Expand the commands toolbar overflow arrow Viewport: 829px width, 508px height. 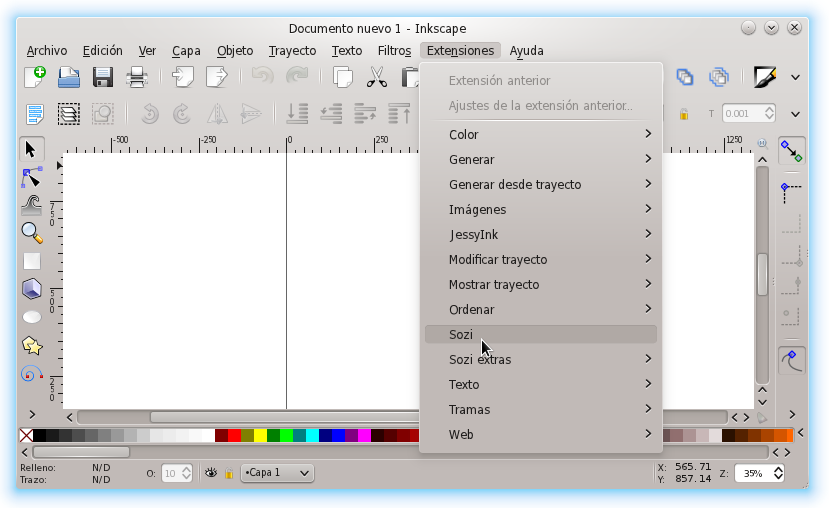795,78
